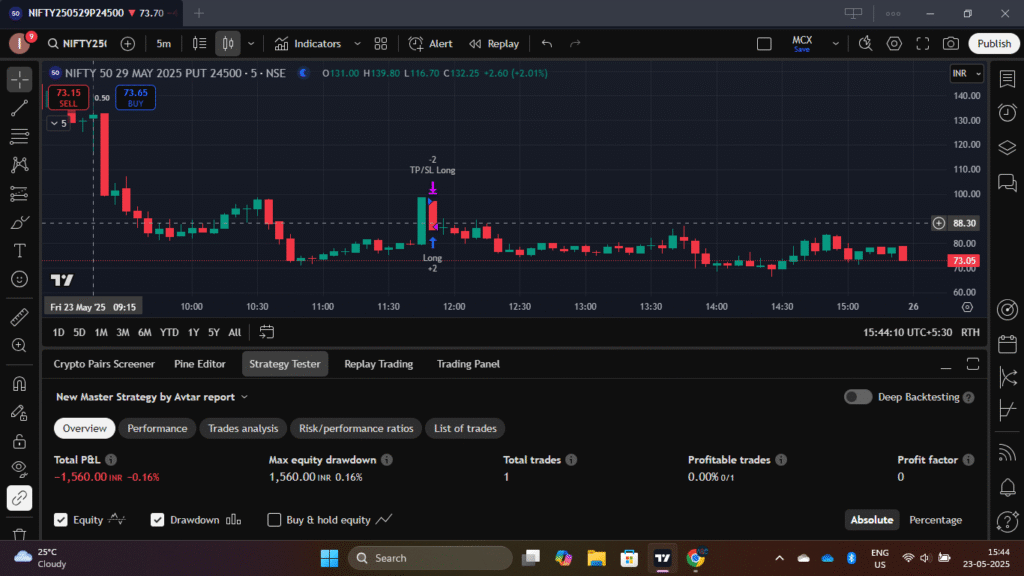Take a chart snapshot with camera icon
Viewport: 1024px width, 576px height.
951,44
